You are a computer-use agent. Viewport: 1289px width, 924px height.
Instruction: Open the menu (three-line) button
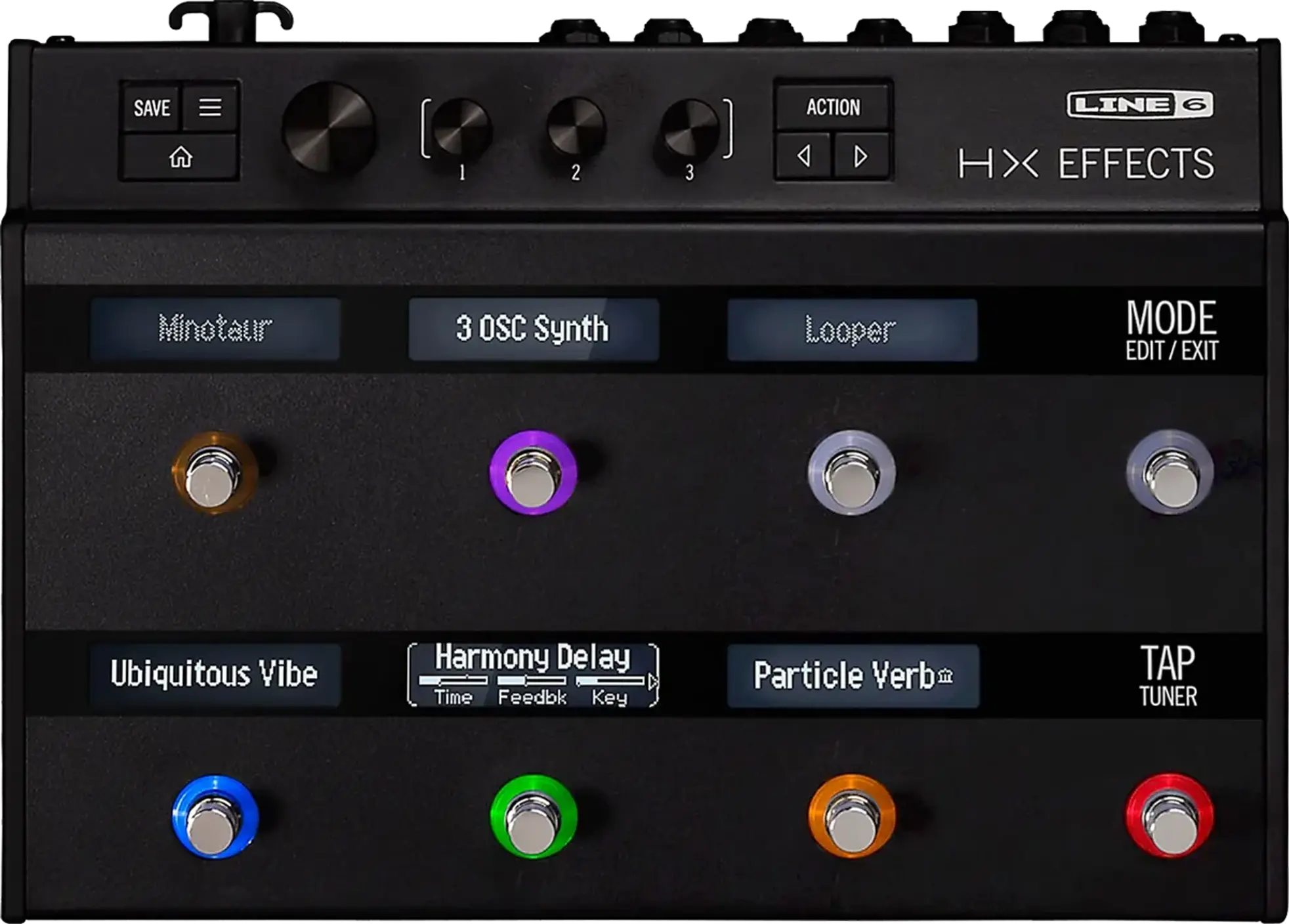coord(210,108)
